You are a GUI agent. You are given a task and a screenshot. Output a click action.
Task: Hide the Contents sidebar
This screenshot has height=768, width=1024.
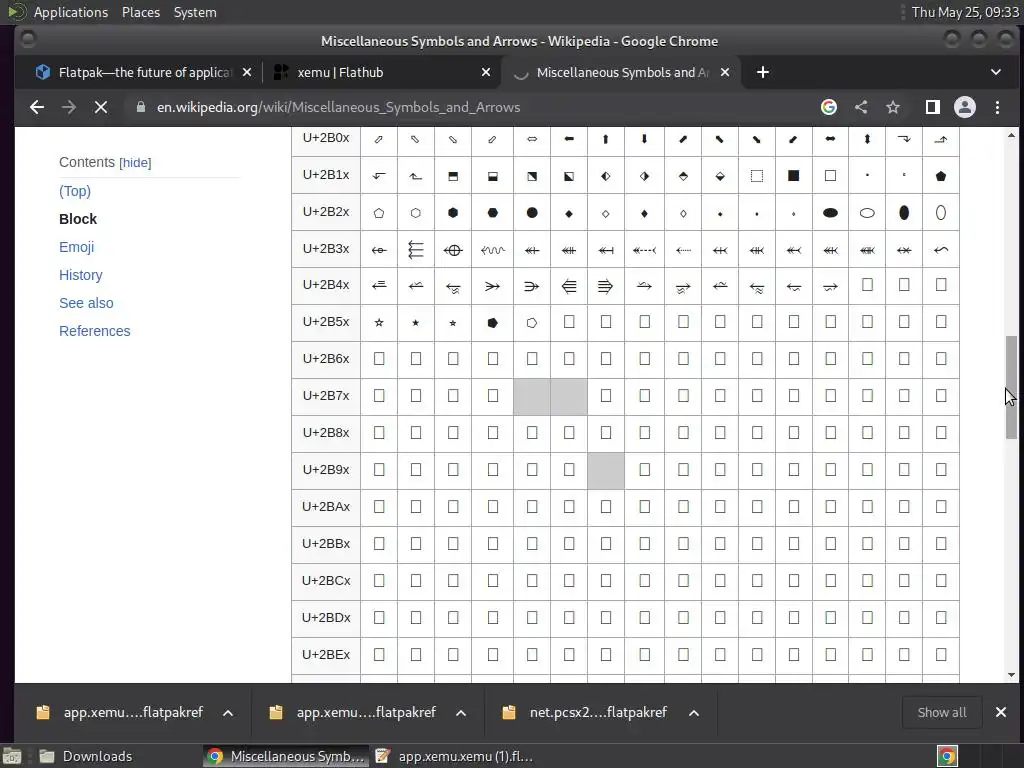(x=135, y=163)
